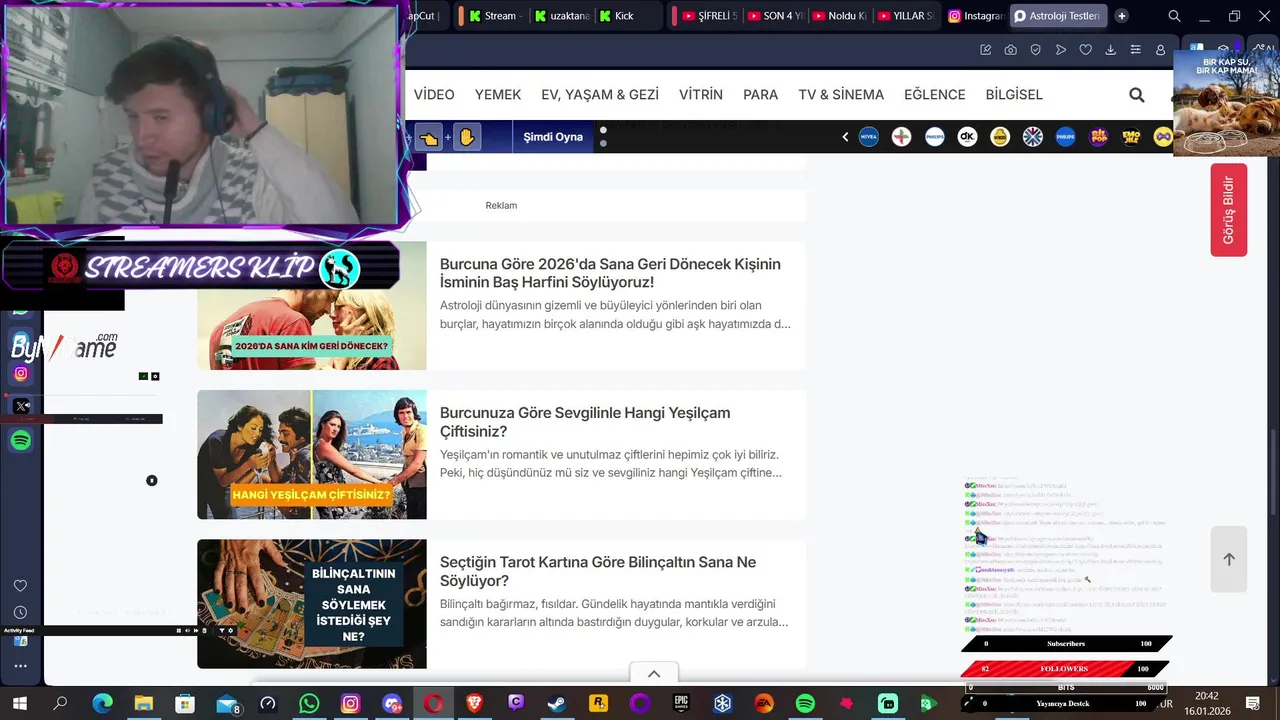Click the Görüş Bildir feedback button
Viewport: 1280px width, 720px height.
coord(1229,210)
